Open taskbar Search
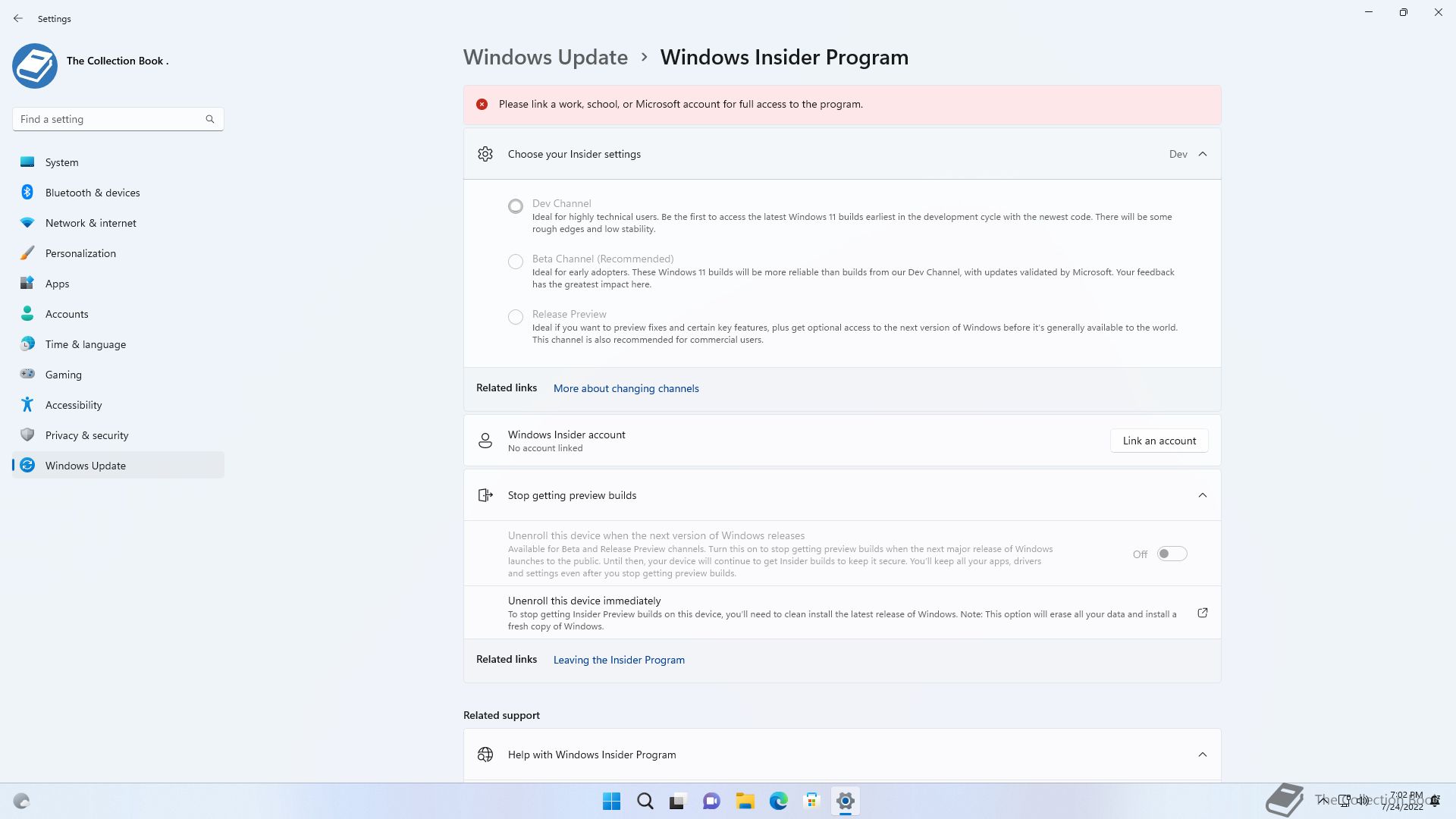 click(645, 801)
